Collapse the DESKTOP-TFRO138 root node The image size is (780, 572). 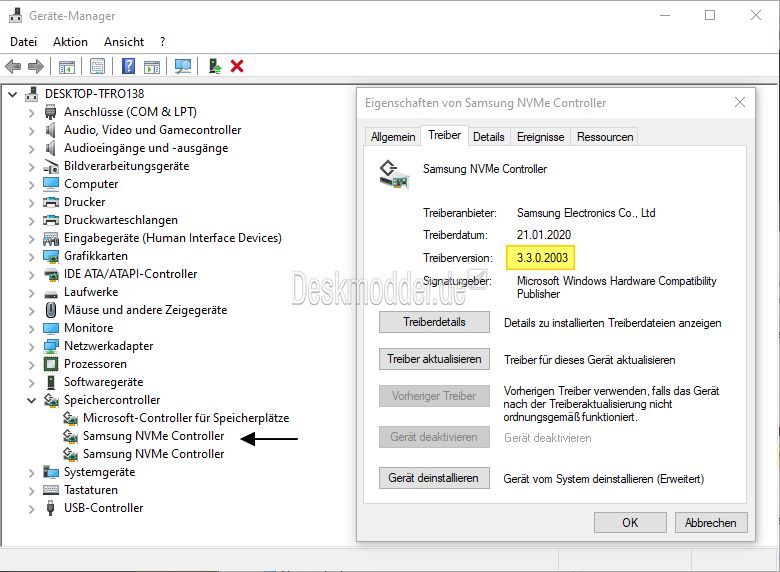tap(13, 94)
